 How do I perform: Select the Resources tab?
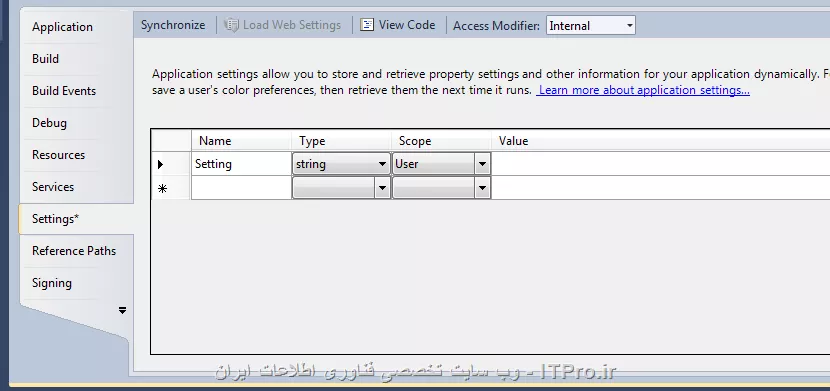(x=58, y=155)
